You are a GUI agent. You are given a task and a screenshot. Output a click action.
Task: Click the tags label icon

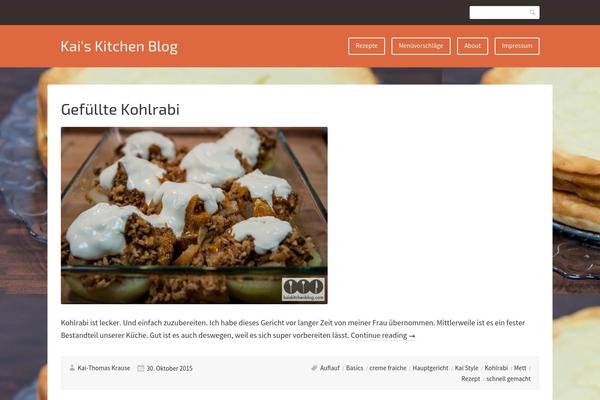[314, 368]
